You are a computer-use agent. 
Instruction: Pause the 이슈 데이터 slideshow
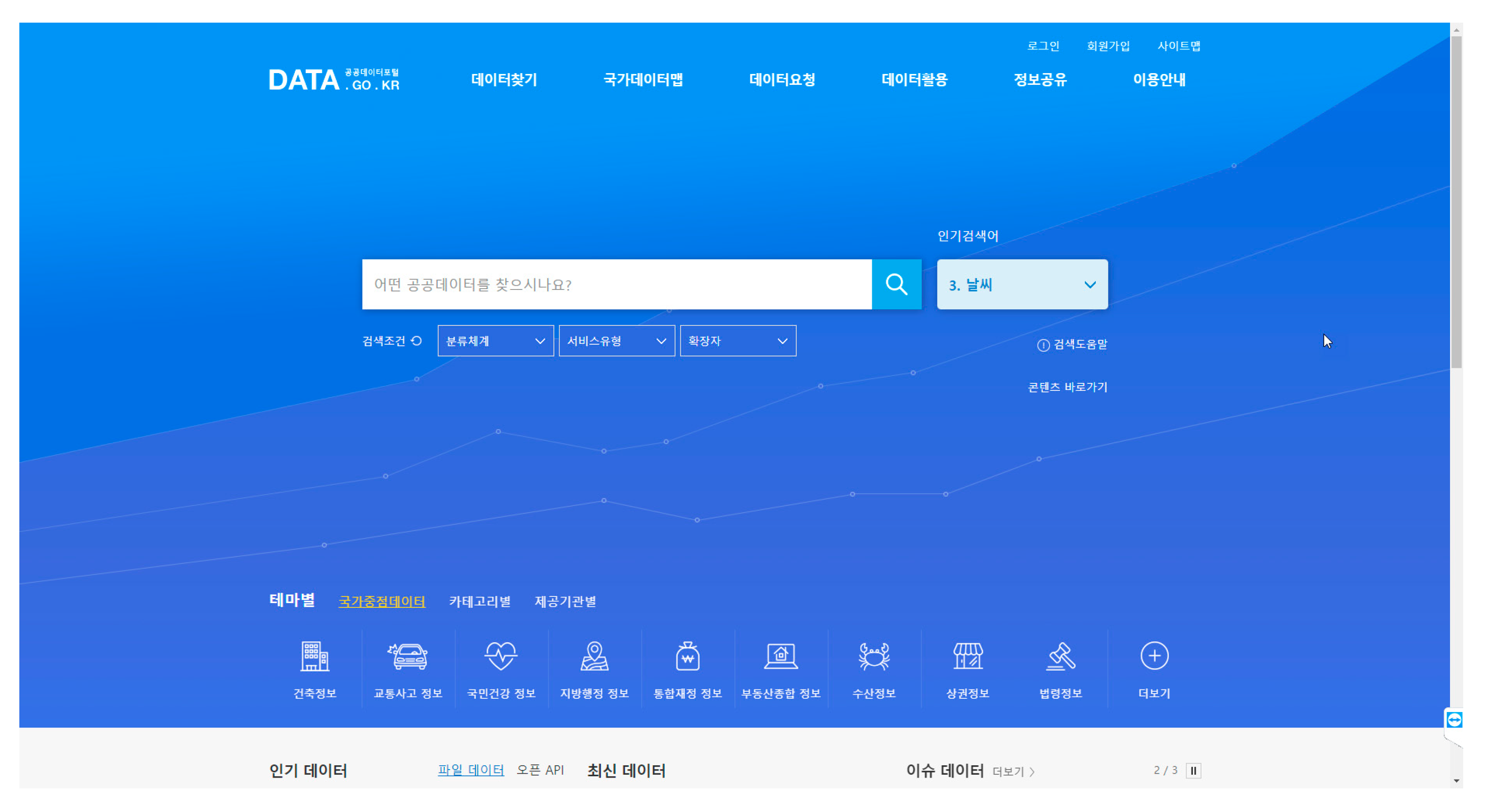point(1193,771)
